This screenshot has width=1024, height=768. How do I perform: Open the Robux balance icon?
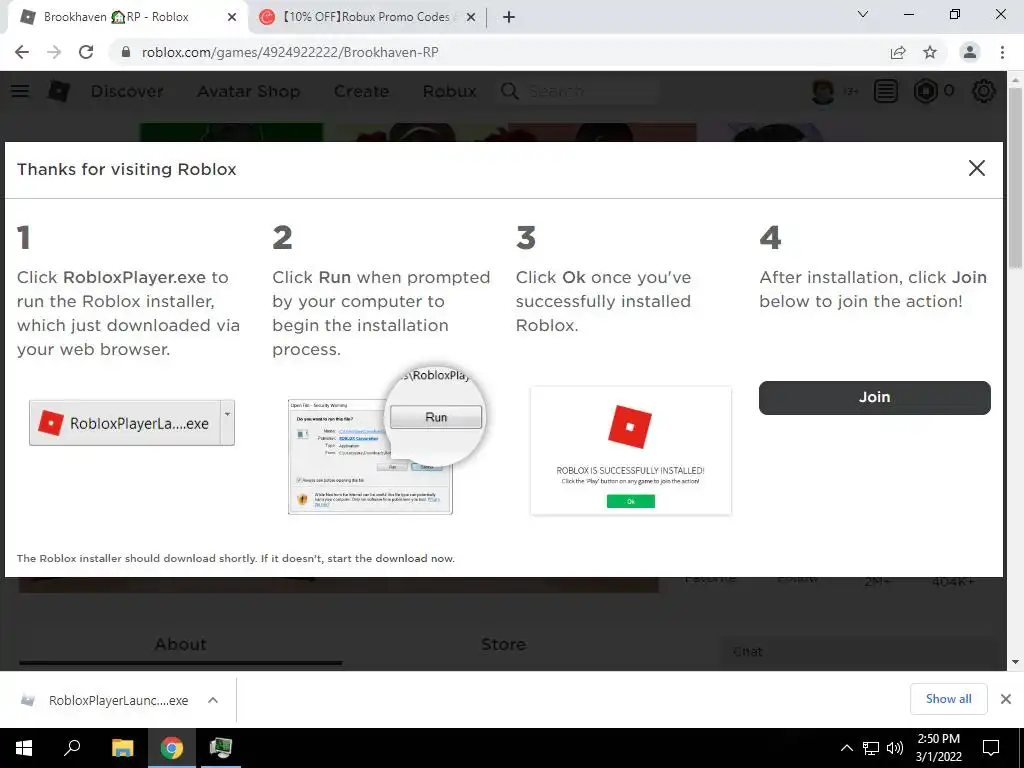click(925, 91)
